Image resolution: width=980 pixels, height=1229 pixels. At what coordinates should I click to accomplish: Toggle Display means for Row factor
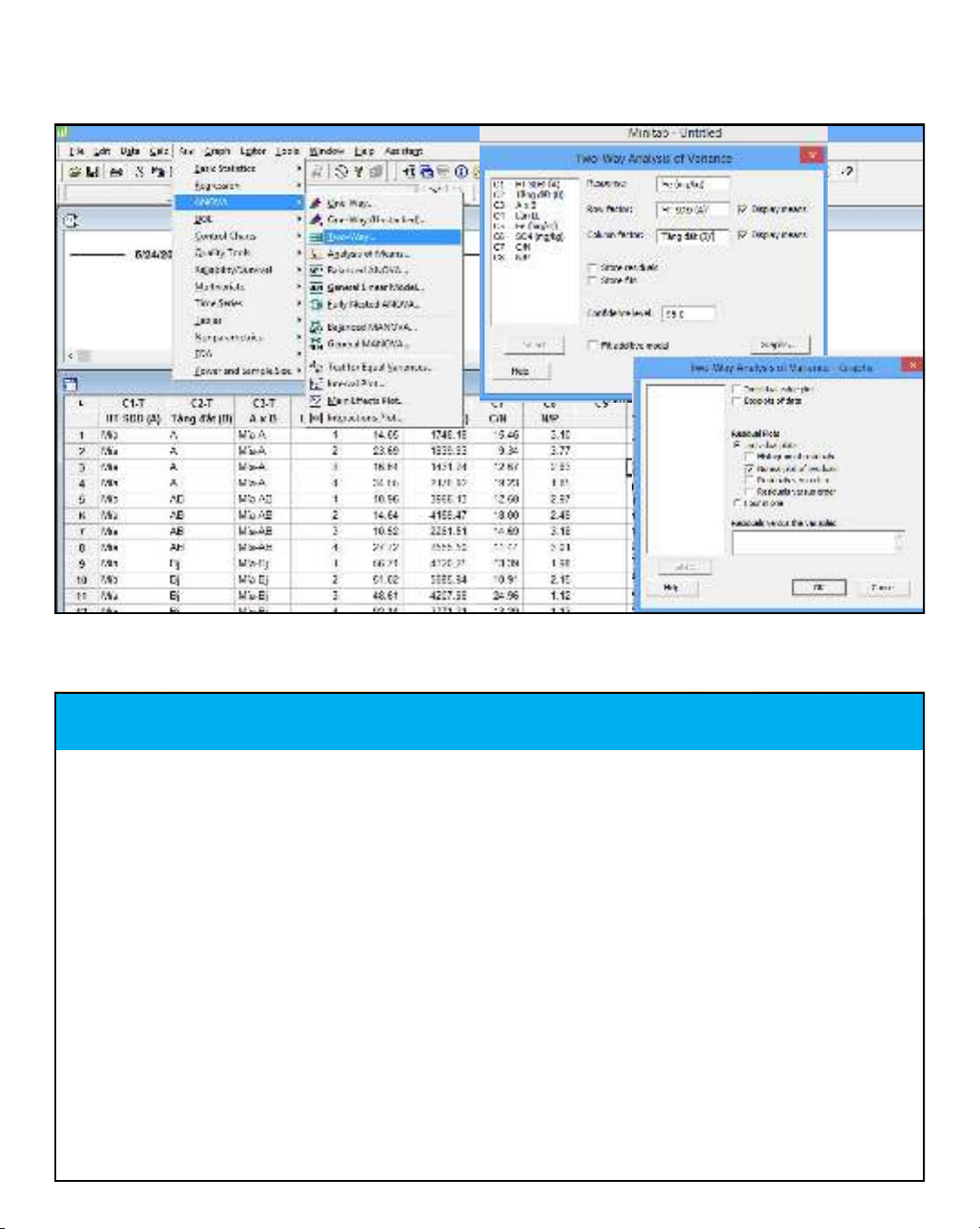(742, 210)
